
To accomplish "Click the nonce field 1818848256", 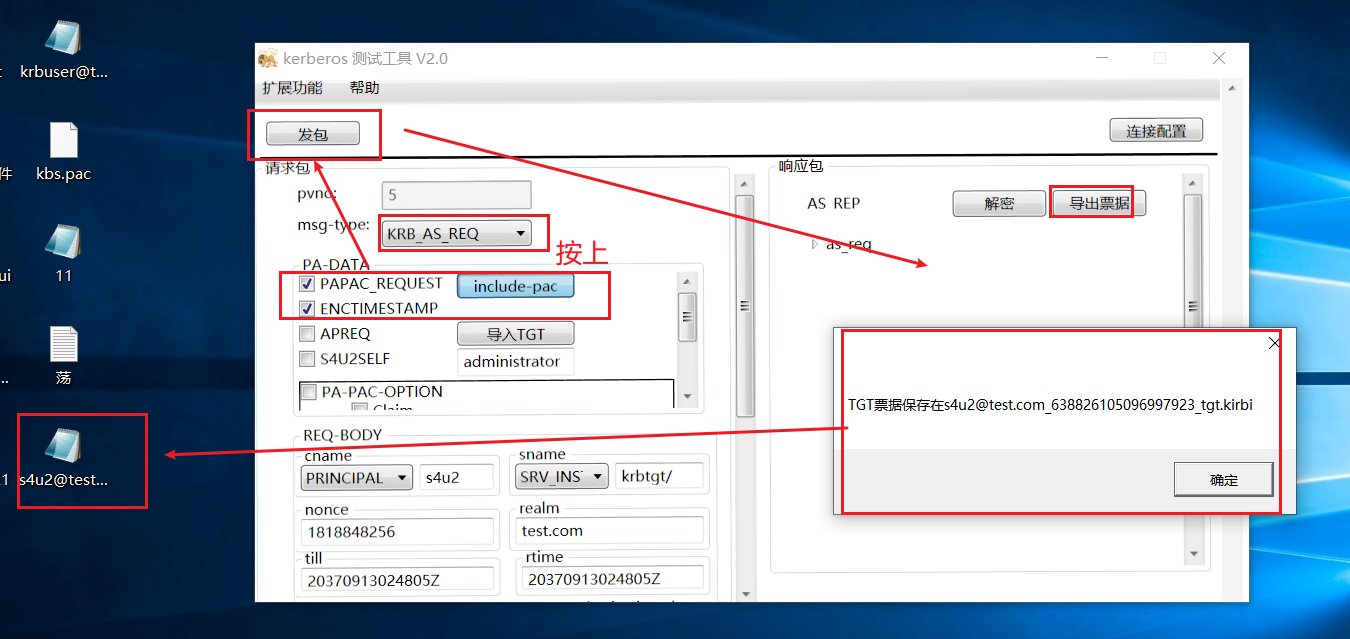I will coord(398,532).
